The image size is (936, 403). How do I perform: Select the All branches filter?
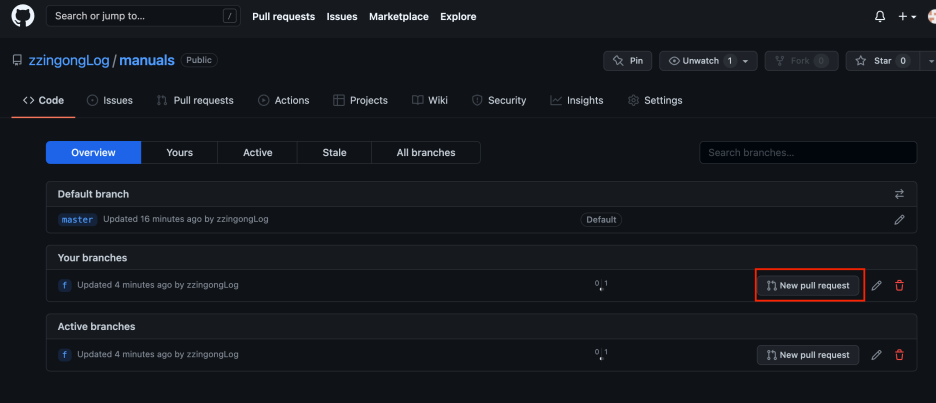(426, 153)
